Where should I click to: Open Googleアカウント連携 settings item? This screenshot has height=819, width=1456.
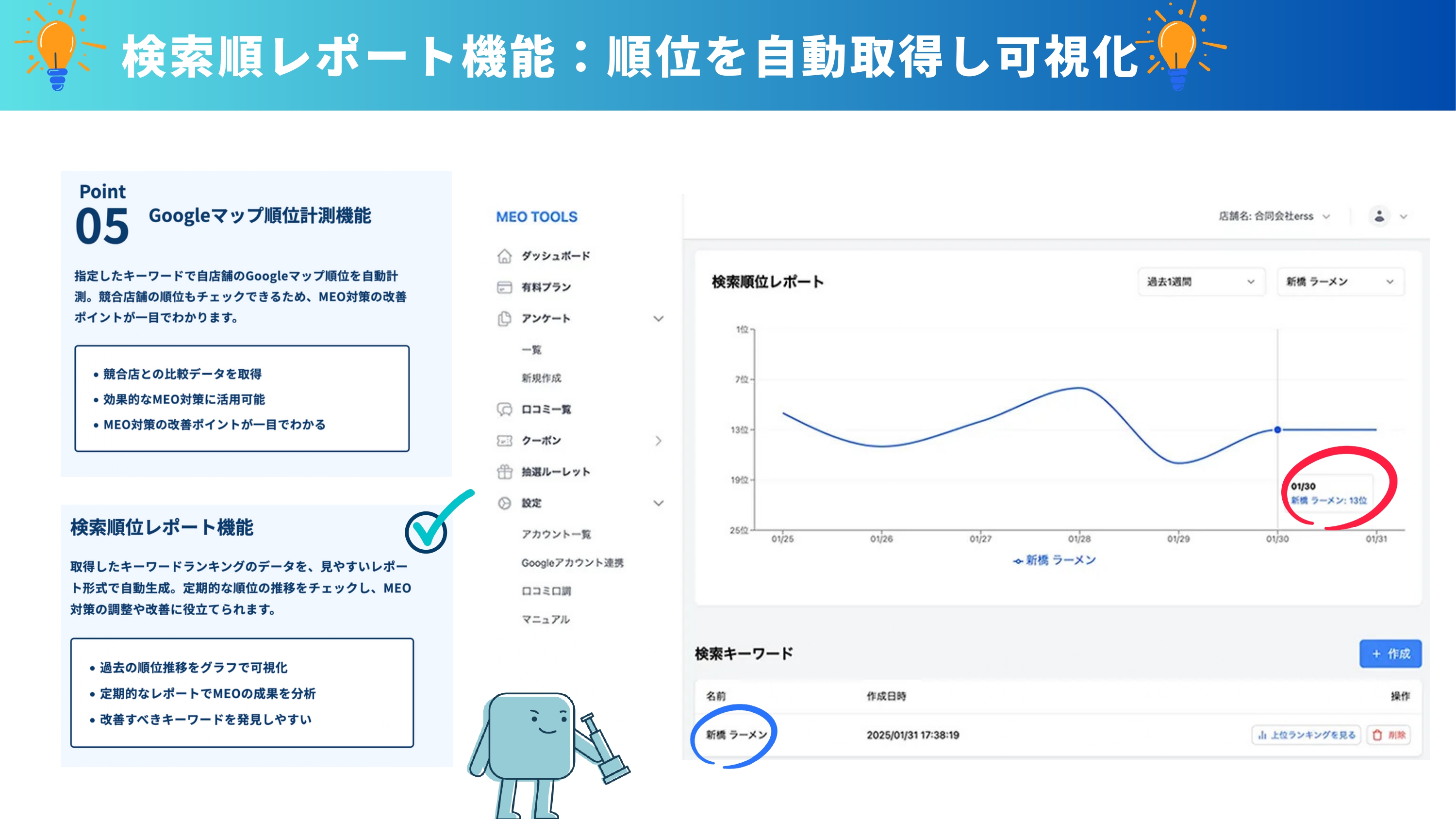click(x=572, y=563)
